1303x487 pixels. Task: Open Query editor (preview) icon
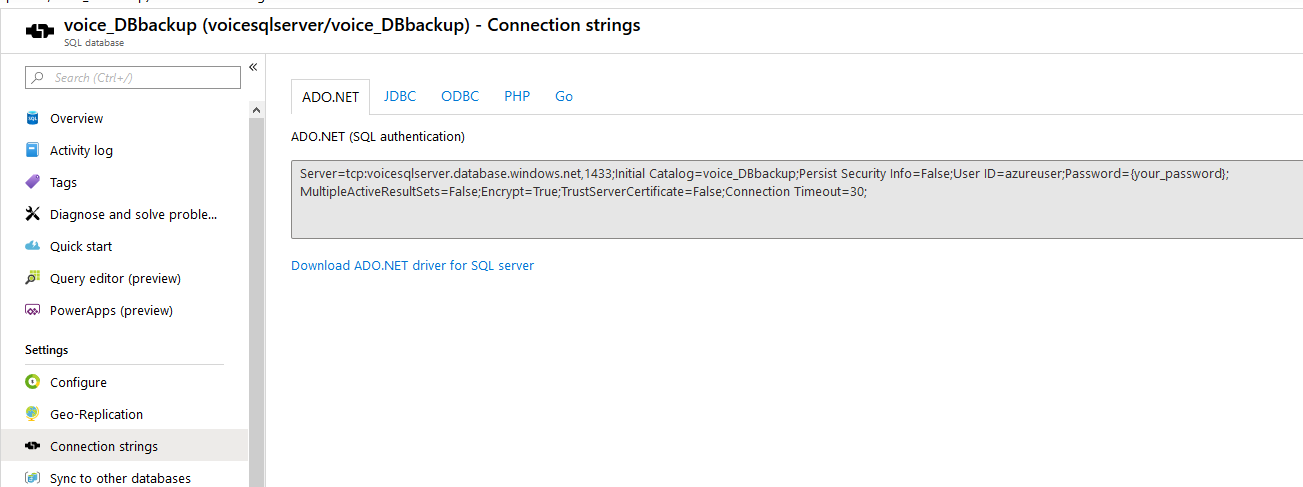(32, 278)
